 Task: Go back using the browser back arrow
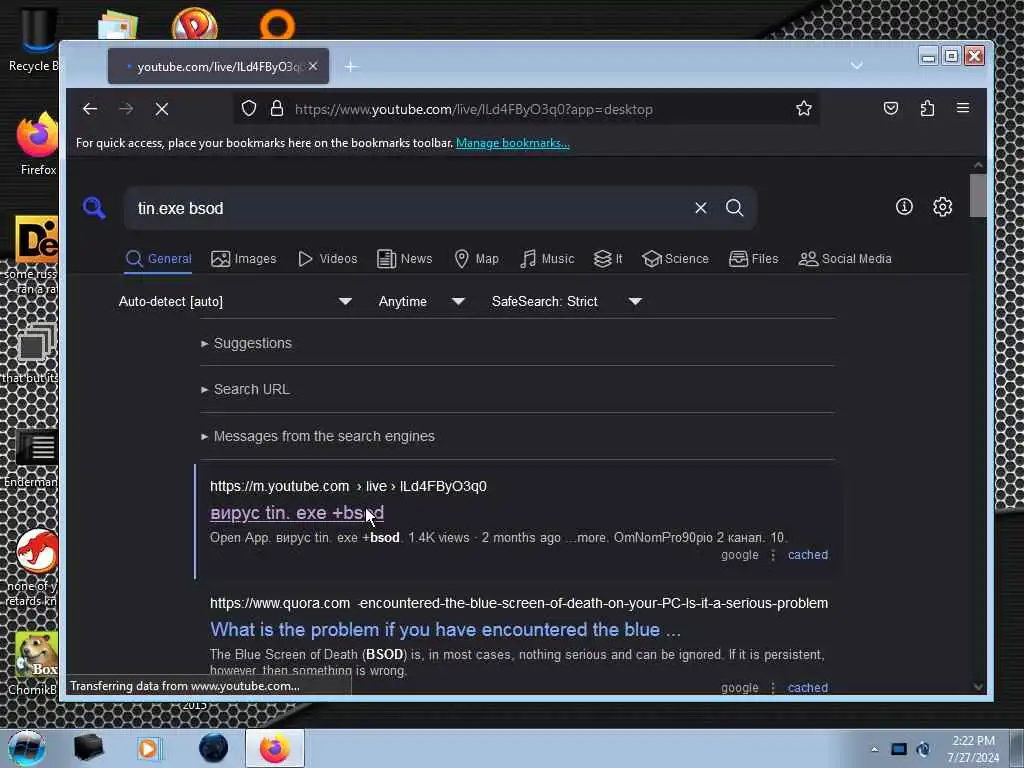[x=90, y=109]
